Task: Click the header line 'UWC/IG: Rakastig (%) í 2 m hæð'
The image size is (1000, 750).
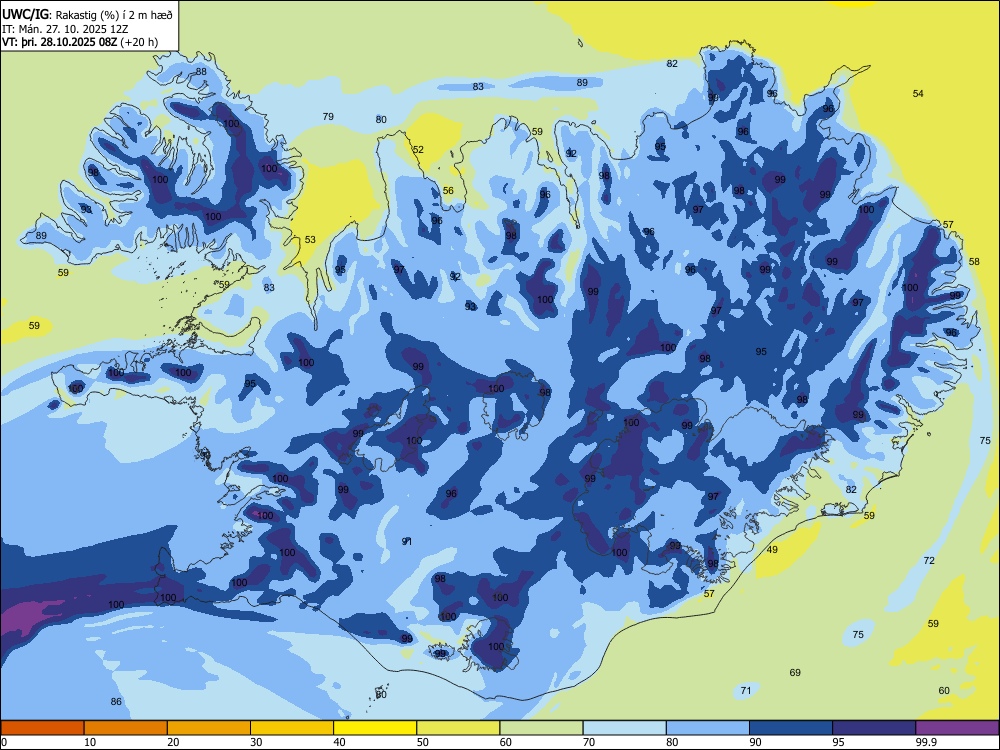Action: tap(87, 15)
